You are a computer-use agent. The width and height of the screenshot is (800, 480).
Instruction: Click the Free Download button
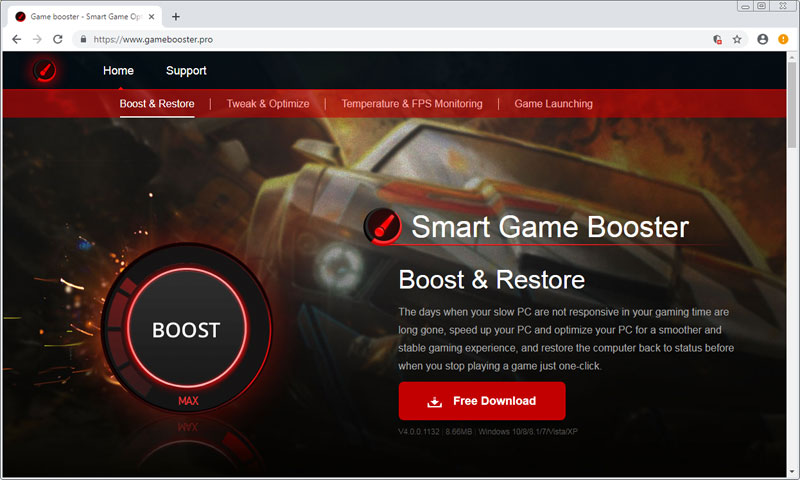point(482,401)
